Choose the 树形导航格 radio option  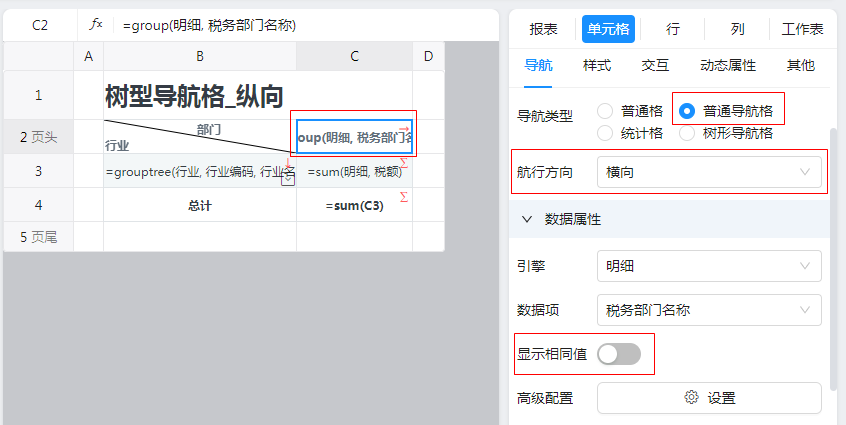click(x=687, y=132)
